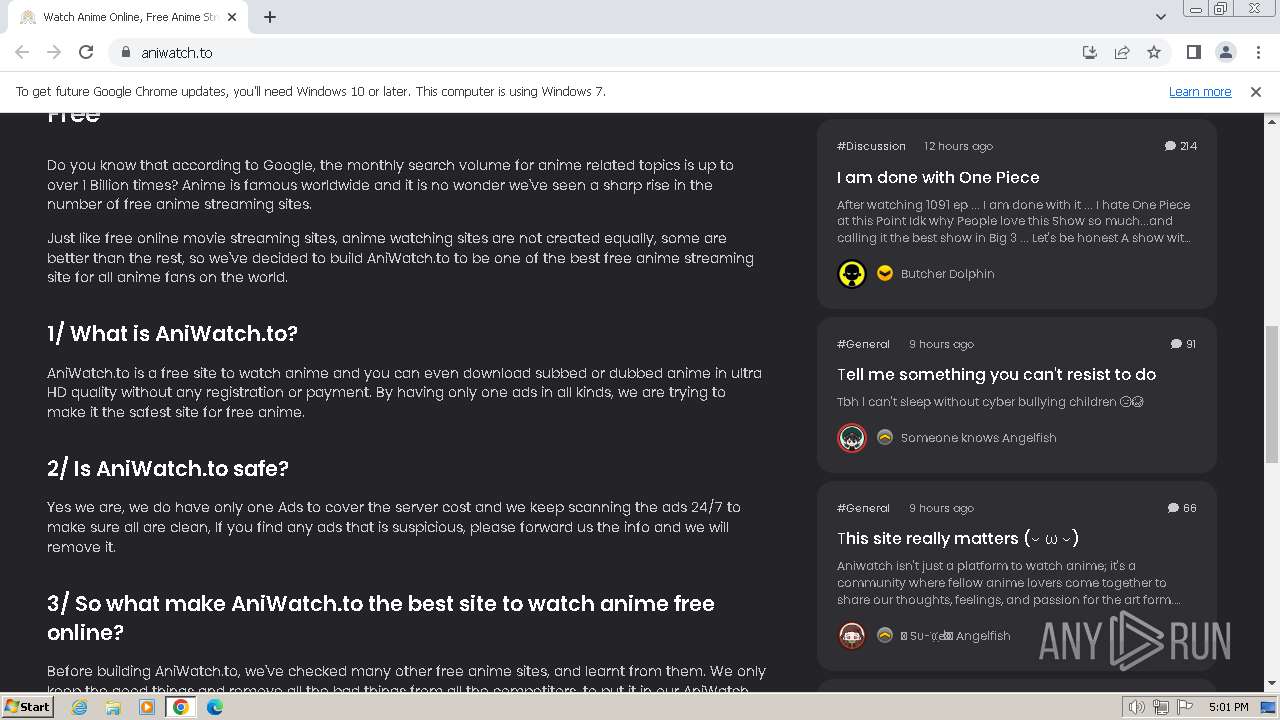The width and height of the screenshot is (1280, 720).
Task: Open Butcher Dolphin's yellow avatar
Action: click(852, 274)
